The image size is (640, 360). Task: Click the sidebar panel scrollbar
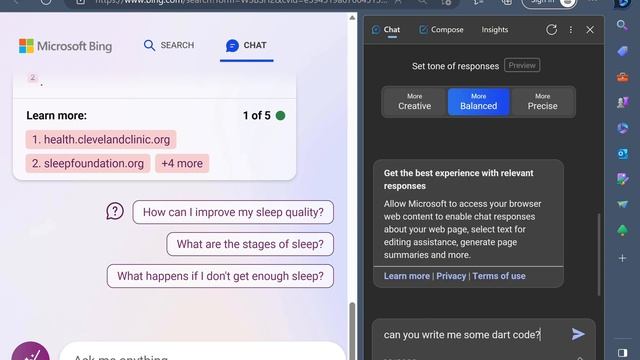point(599,254)
